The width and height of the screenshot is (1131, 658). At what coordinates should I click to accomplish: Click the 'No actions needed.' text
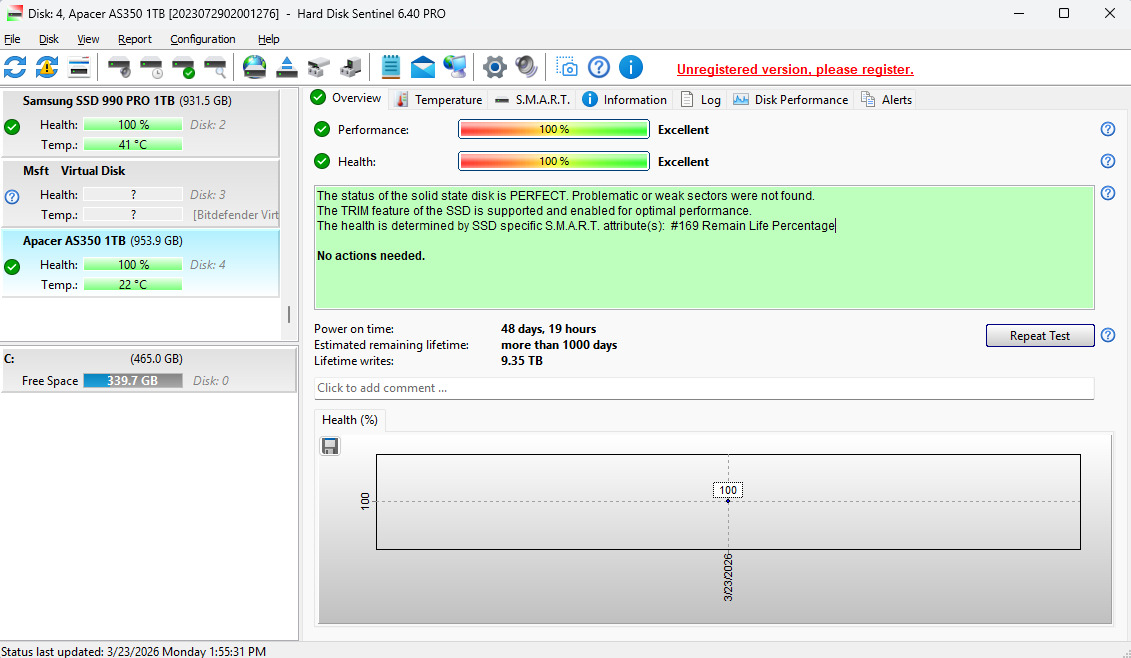click(x=371, y=255)
